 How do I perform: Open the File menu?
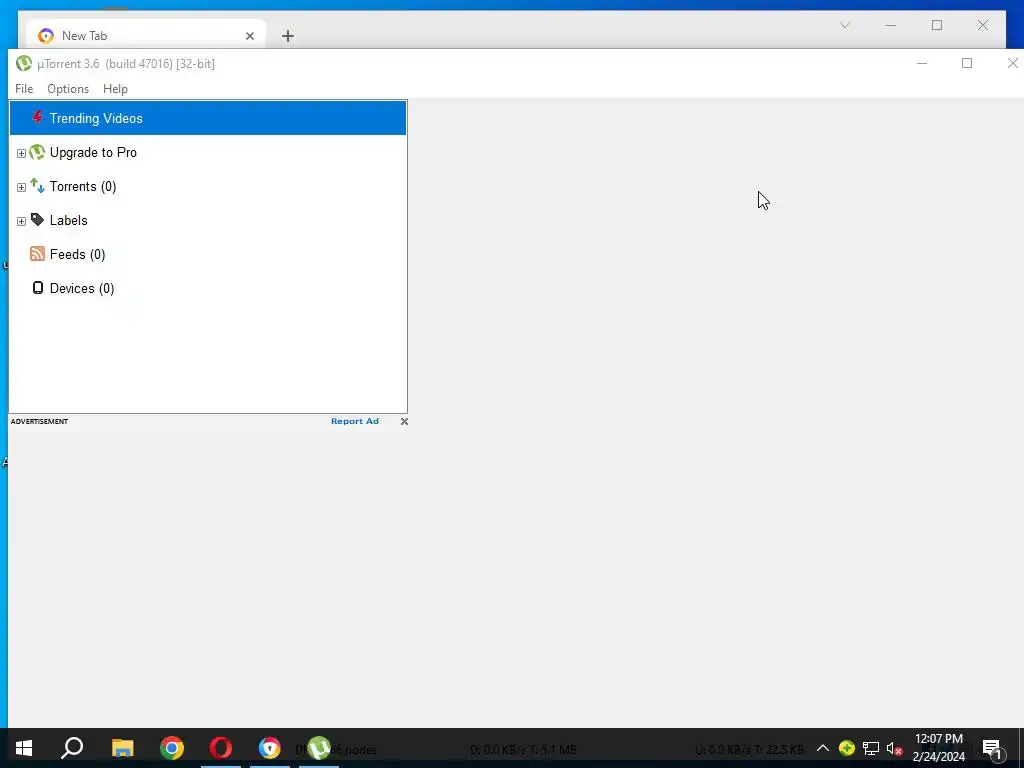tap(24, 89)
